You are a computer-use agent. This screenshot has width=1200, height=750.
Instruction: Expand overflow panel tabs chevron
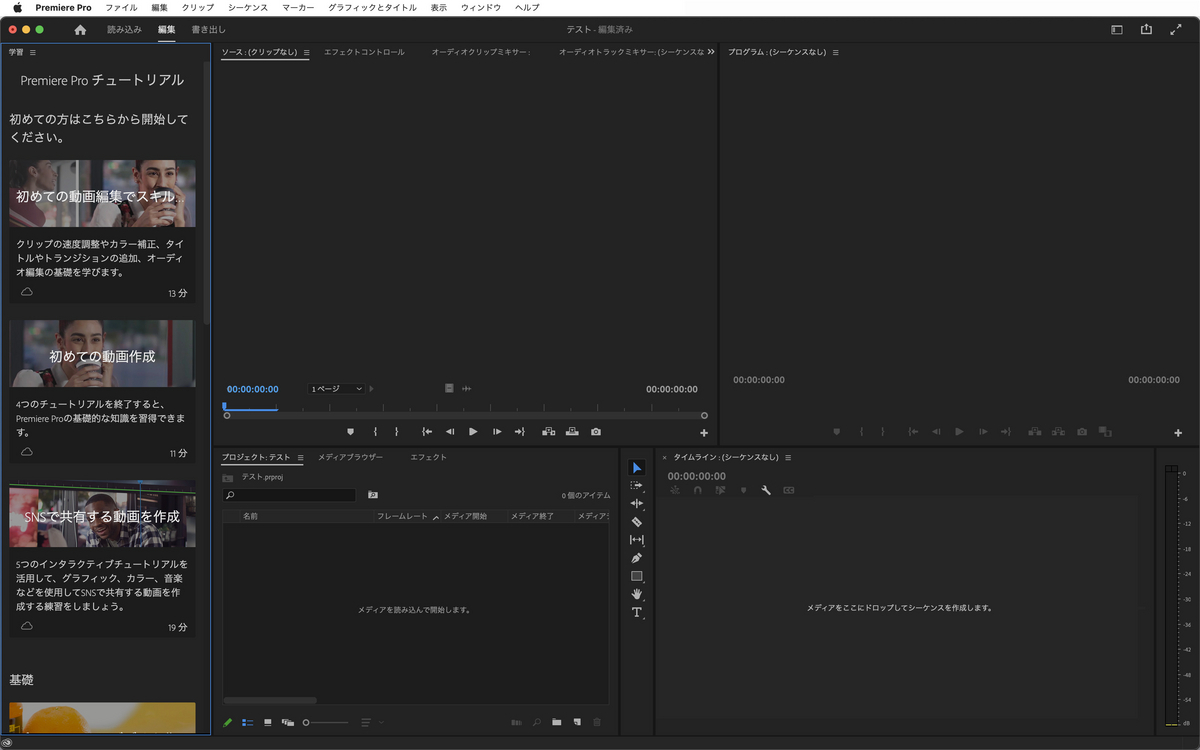(711, 52)
